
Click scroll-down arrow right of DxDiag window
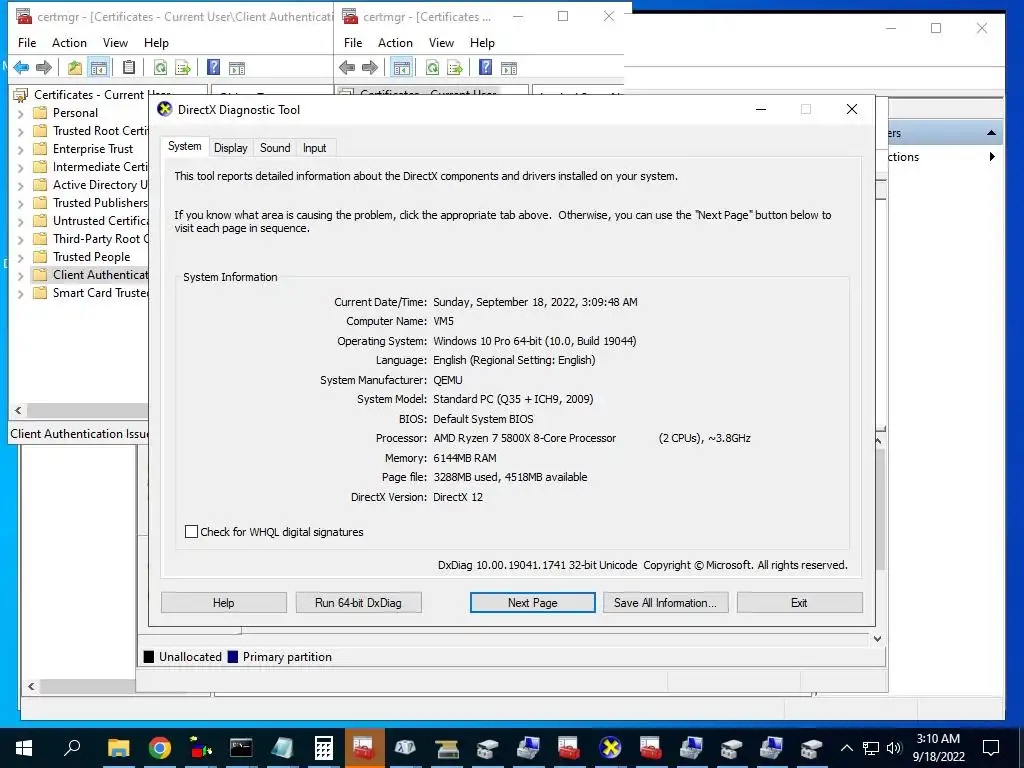pyautogui.click(x=878, y=639)
